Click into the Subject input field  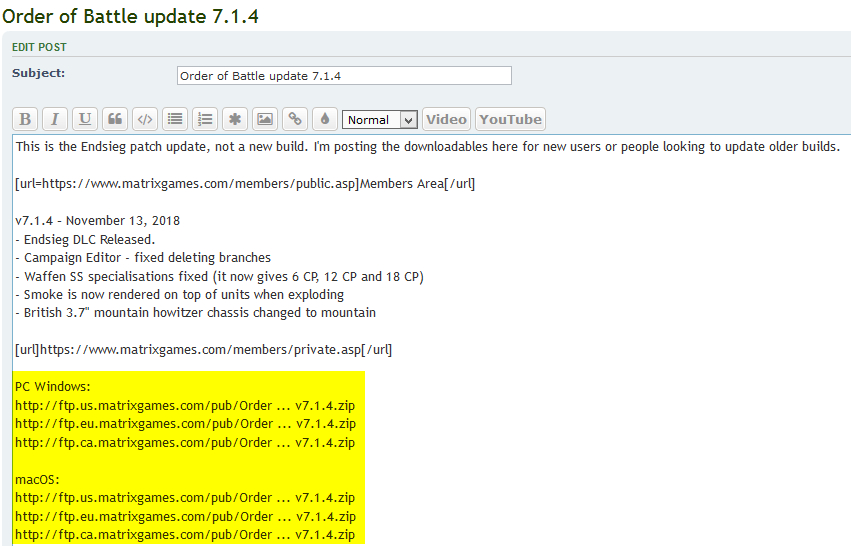click(x=343, y=76)
